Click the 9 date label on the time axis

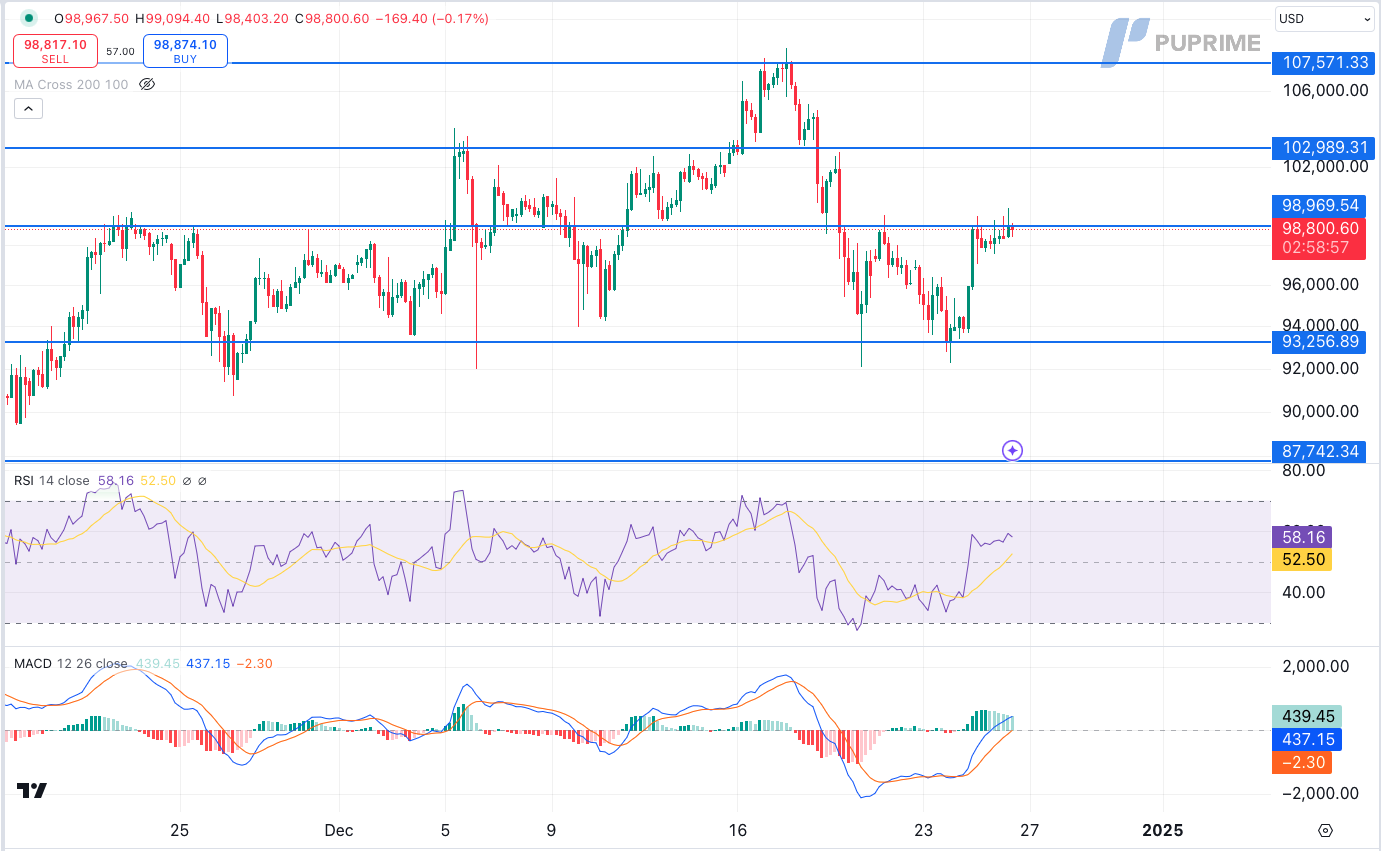click(552, 830)
